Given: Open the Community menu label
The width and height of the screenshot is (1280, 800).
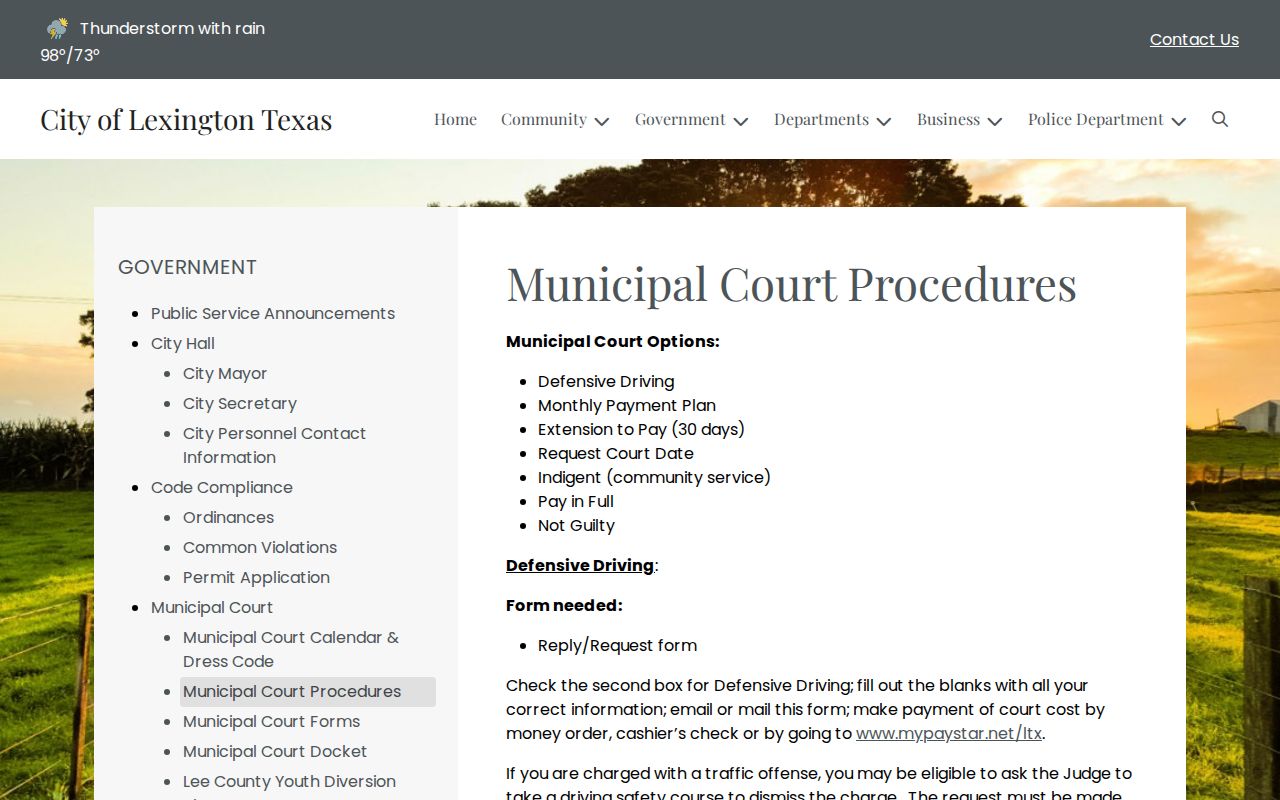Looking at the screenshot, I should point(544,119).
